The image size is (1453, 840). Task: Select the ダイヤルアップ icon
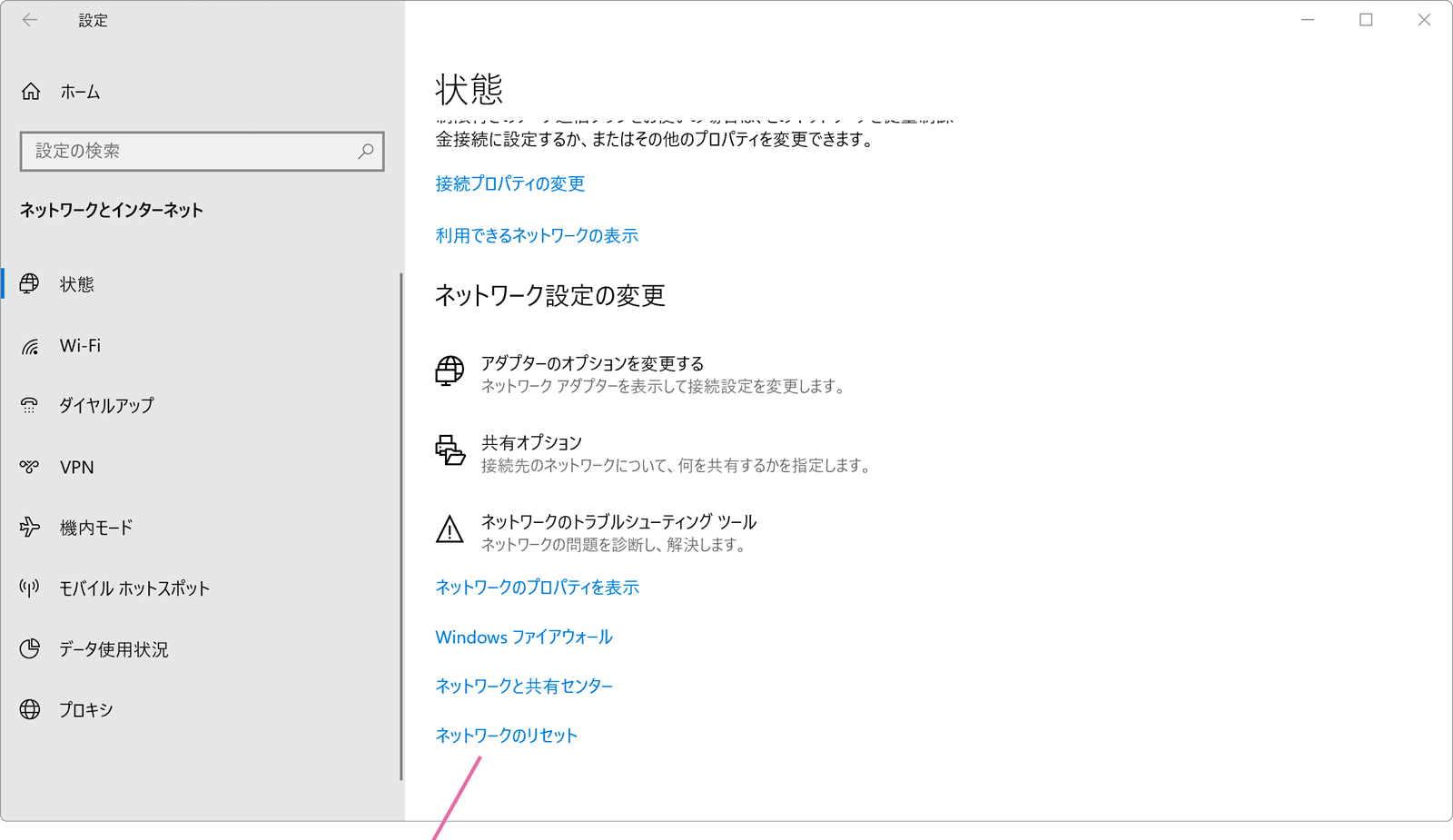click(30, 405)
